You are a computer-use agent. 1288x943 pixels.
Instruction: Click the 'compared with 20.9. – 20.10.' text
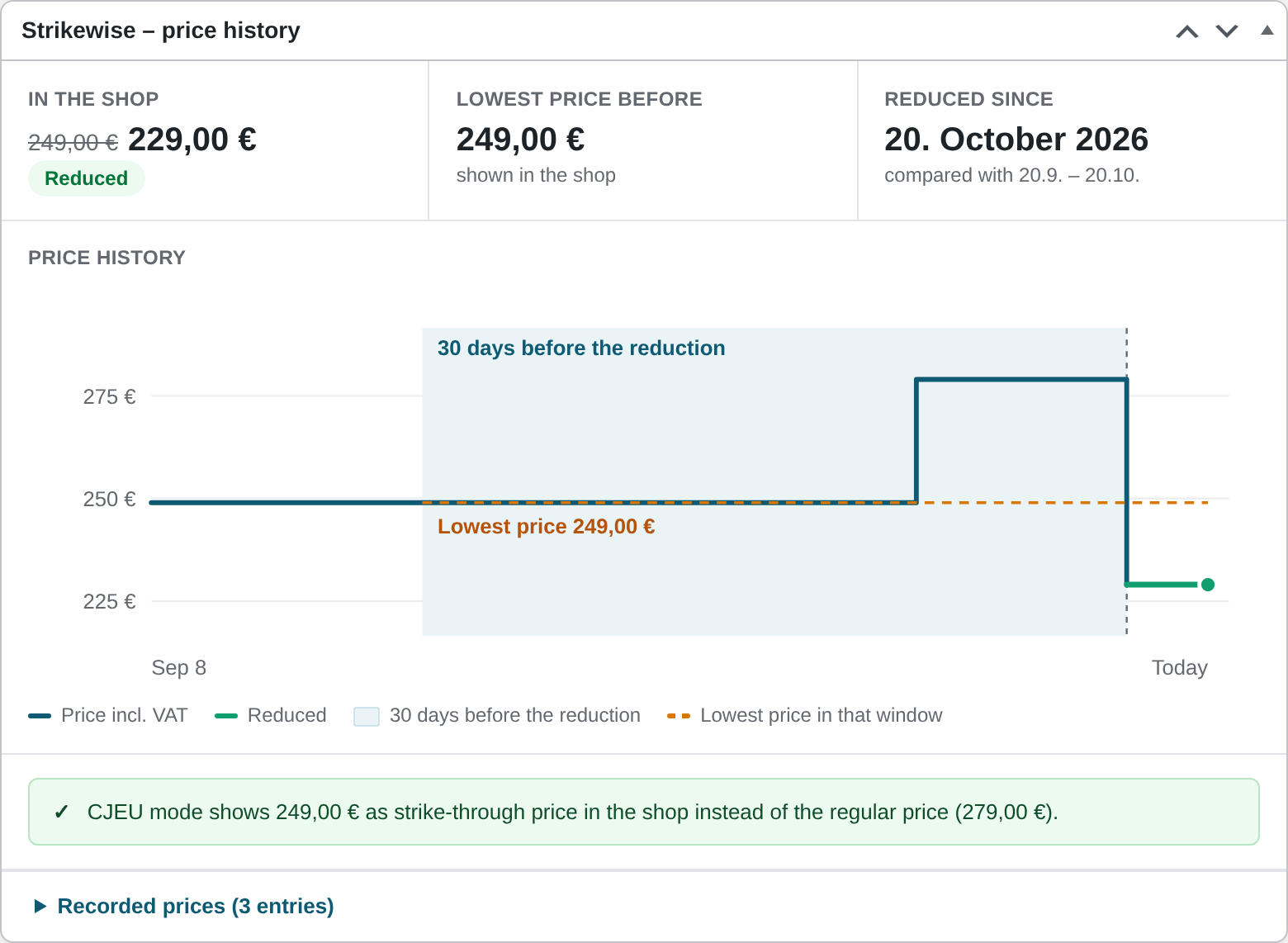click(1012, 175)
